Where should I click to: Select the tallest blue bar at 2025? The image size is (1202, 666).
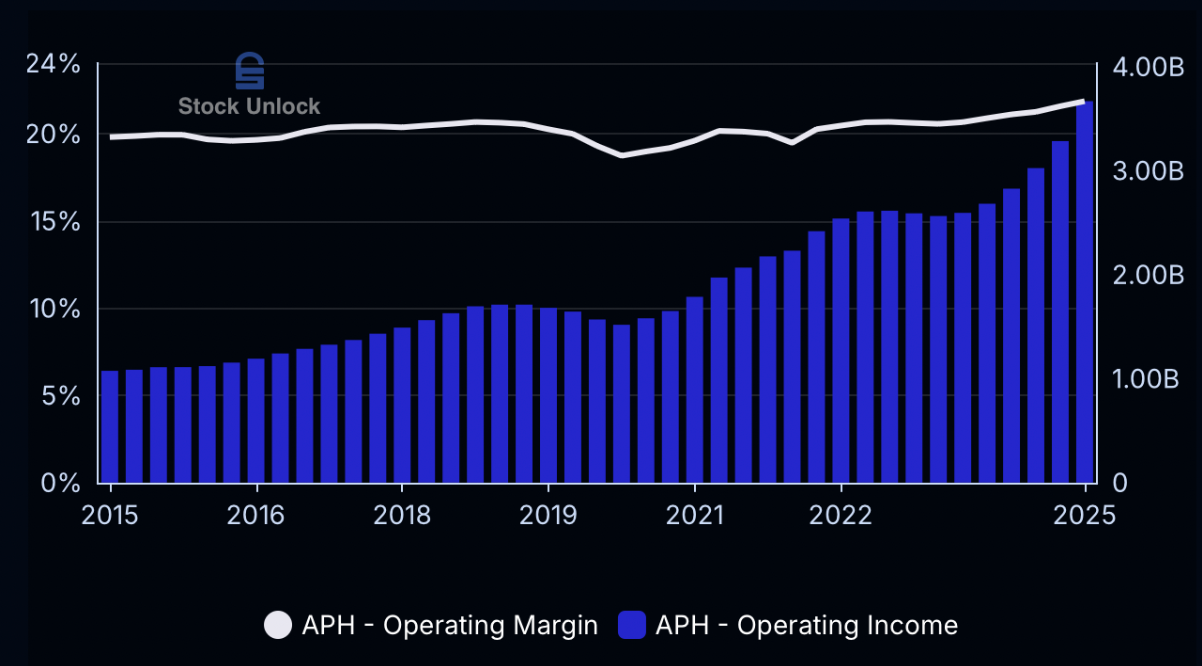[x=1084, y=292]
